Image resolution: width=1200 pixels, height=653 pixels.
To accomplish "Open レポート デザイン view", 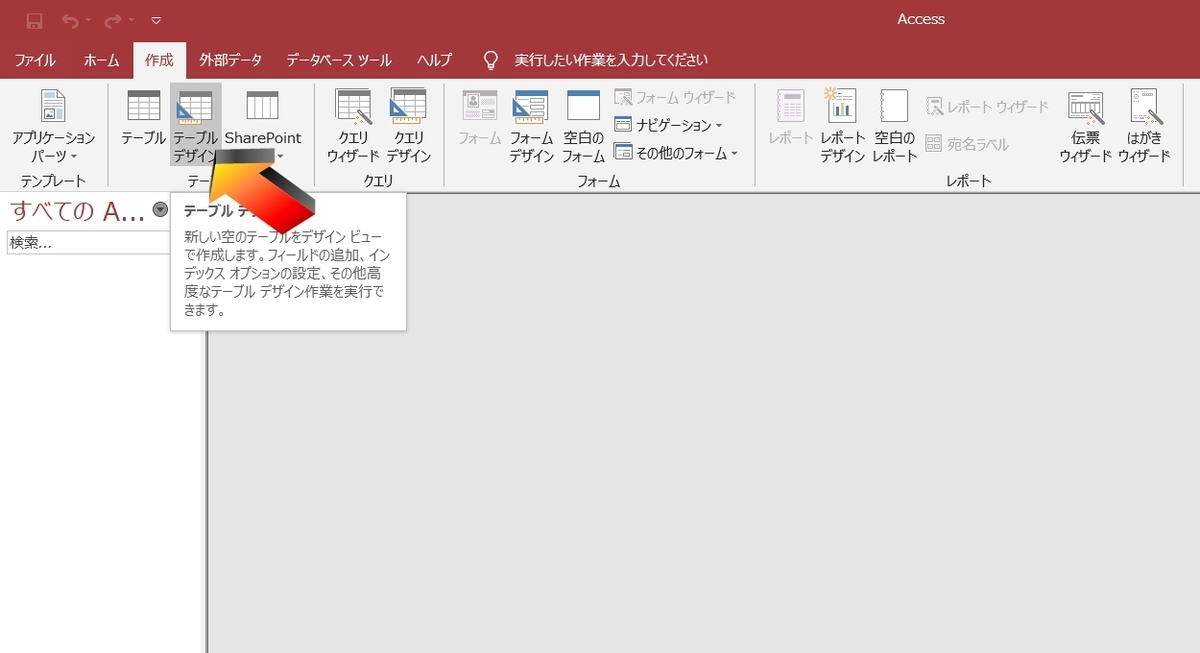I will click(842, 126).
